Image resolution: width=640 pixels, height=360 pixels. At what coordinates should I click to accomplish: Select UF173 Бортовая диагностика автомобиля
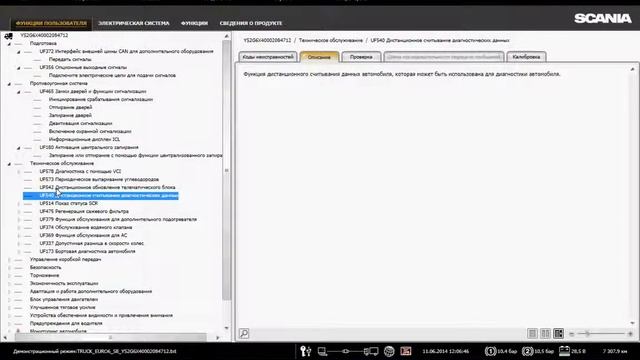coord(87,251)
